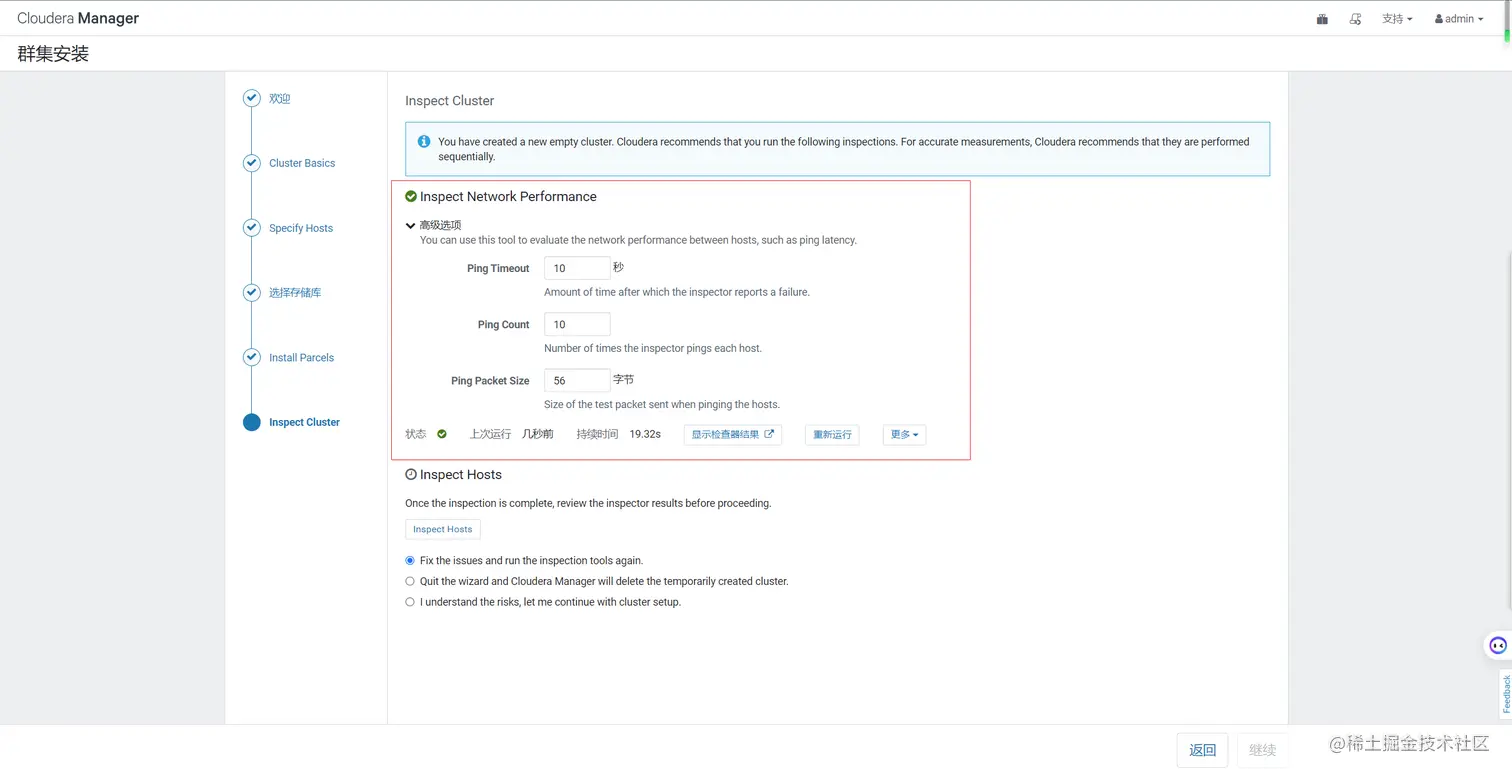This screenshot has width=1512, height=776.
Task: Collapse the 高级选项 advanced options section
Action: click(433, 225)
